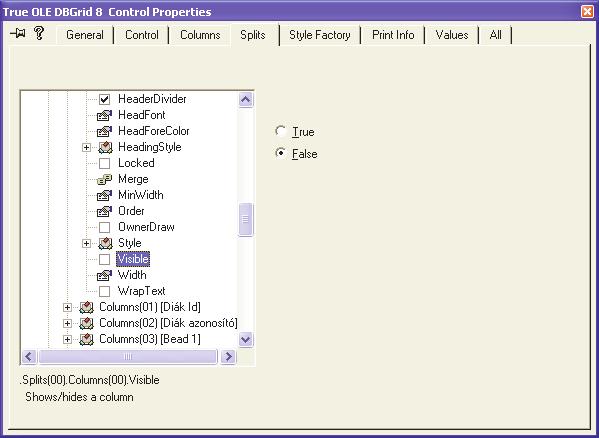This screenshot has width=599, height=438.
Task: Click the Merge property icon
Action: click(x=104, y=179)
